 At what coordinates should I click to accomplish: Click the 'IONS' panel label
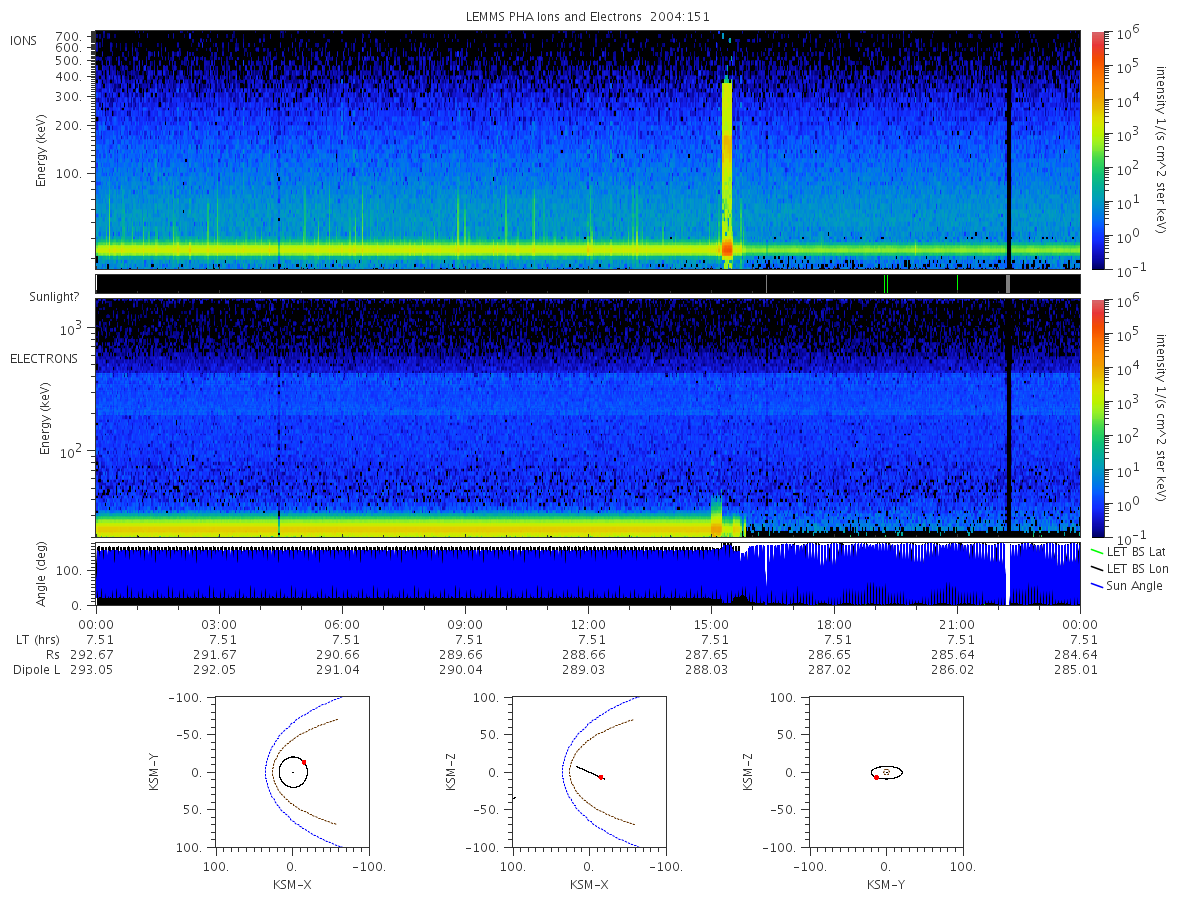point(24,40)
